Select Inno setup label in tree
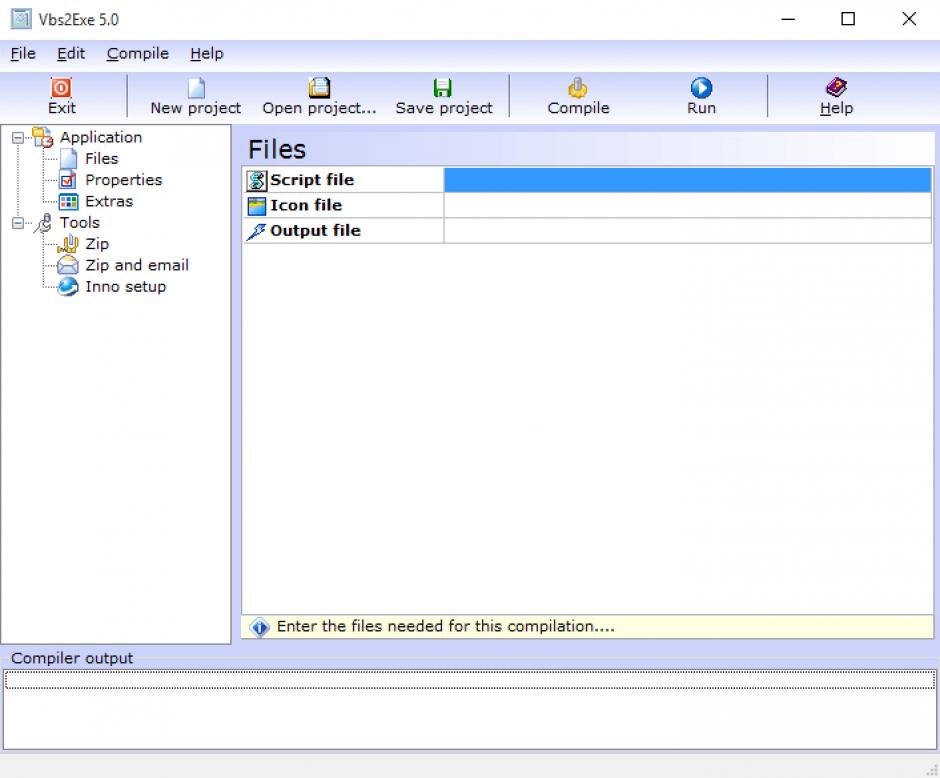 pos(125,287)
